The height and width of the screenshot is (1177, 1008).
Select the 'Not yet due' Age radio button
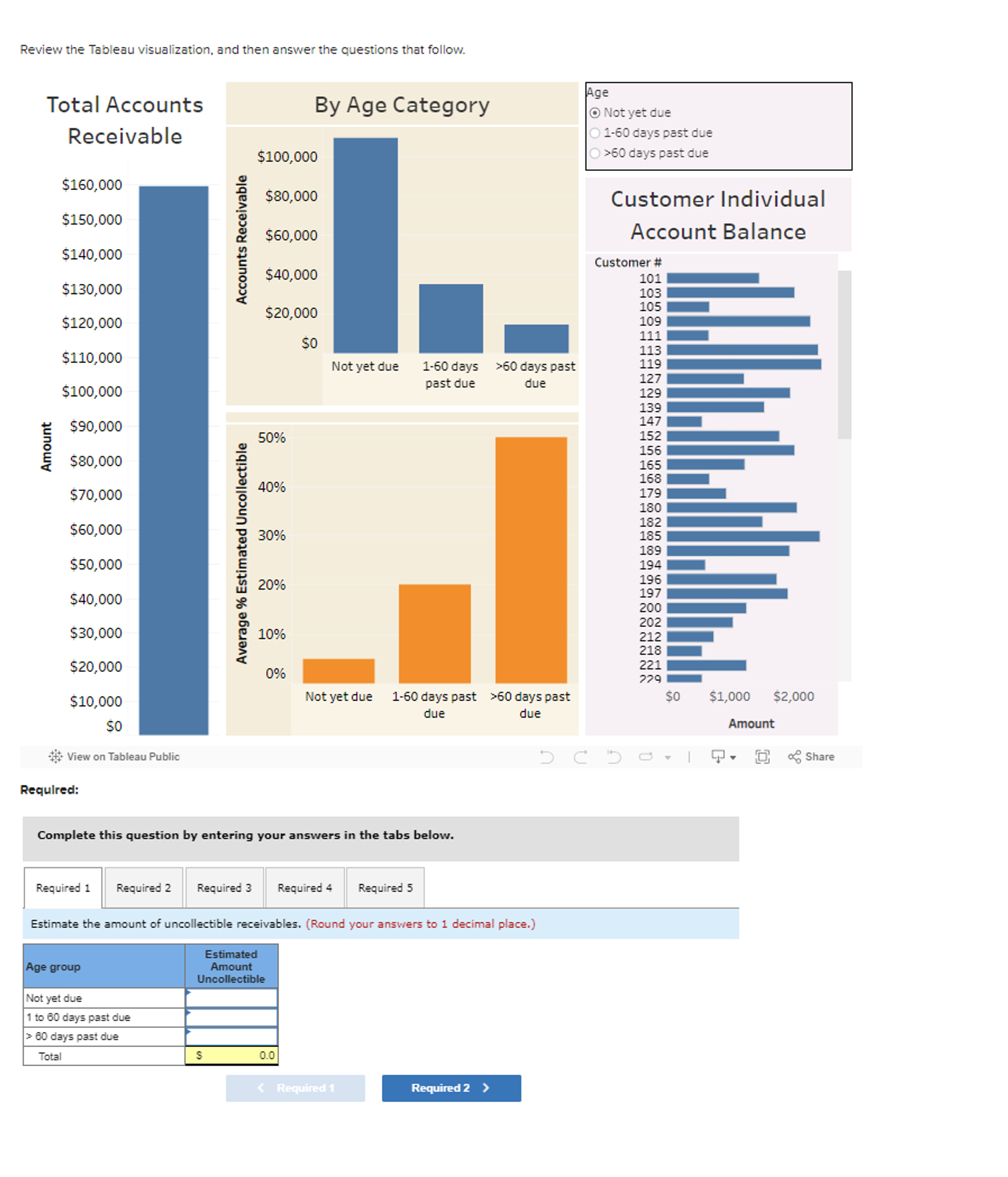[x=595, y=113]
